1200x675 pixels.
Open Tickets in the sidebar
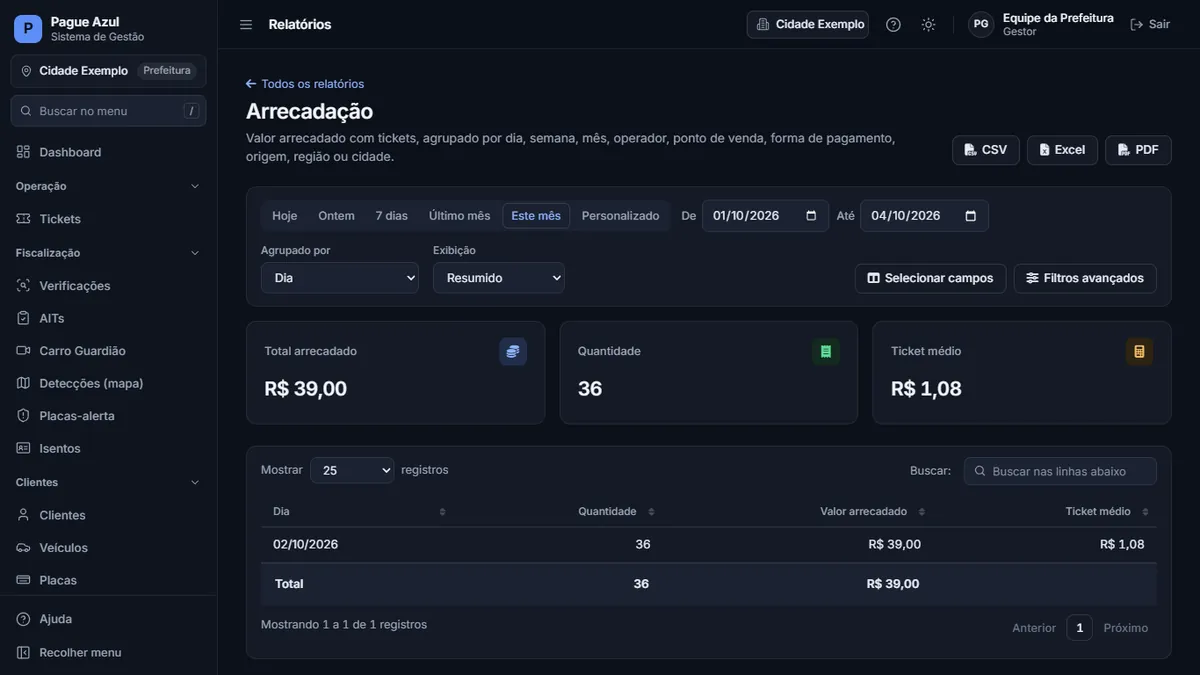(x=108, y=219)
